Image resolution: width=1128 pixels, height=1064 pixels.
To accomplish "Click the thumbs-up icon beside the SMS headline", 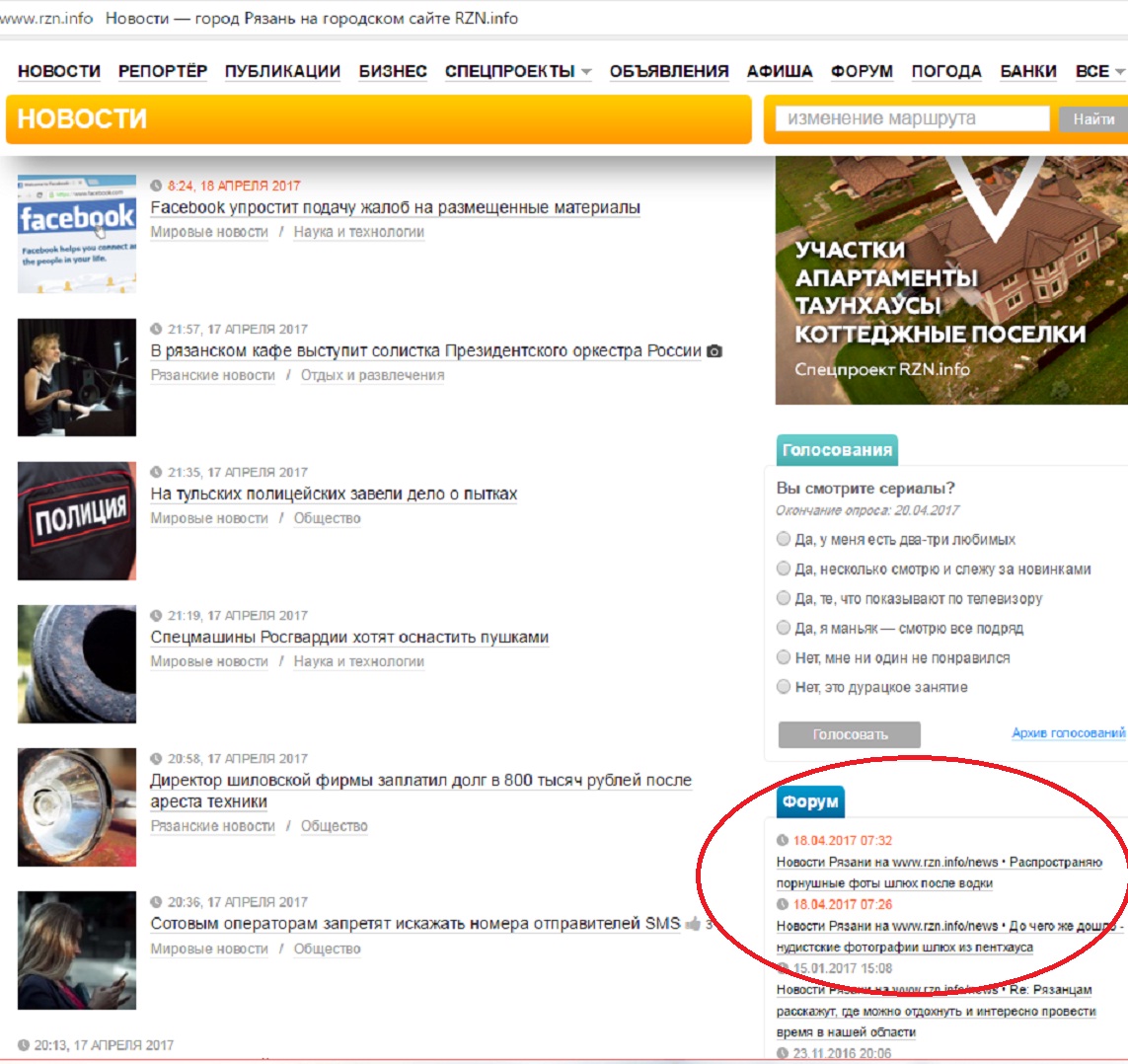I will (693, 924).
